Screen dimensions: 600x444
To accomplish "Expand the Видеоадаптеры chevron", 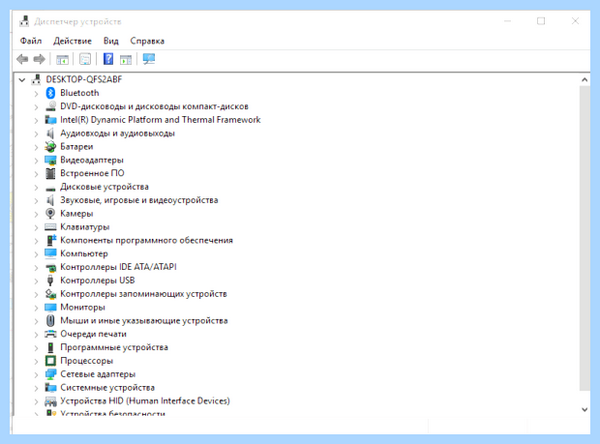I will click(36, 160).
